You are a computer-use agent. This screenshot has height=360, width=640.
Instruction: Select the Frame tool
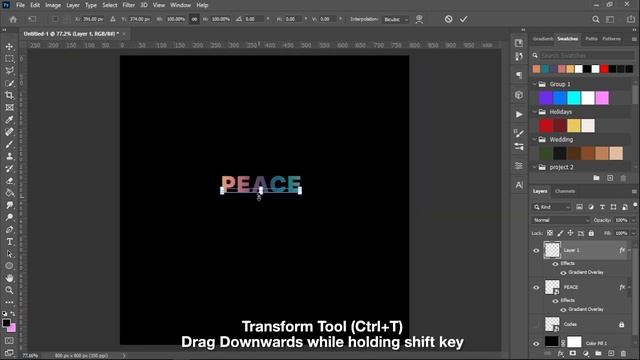[x=9, y=107]
